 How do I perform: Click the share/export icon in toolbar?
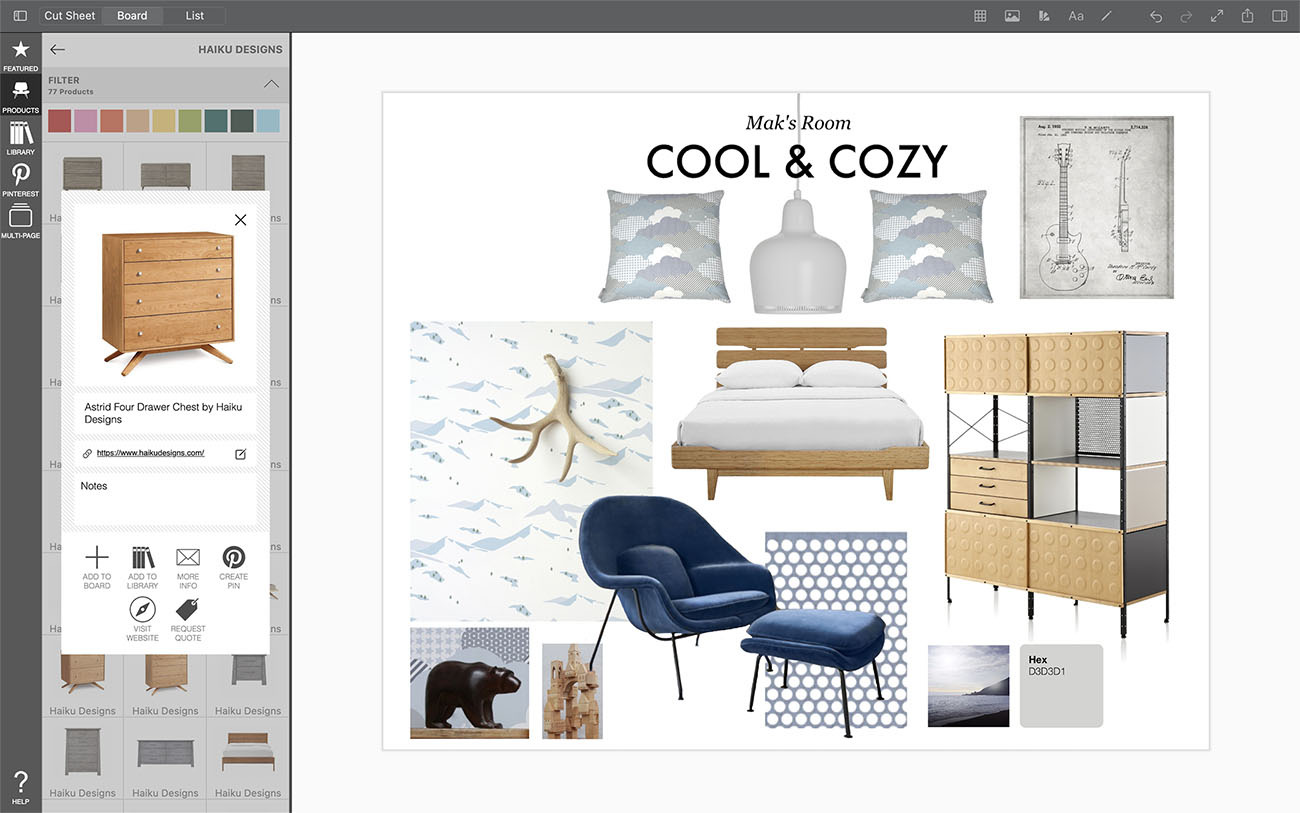tap(1247, 16)
